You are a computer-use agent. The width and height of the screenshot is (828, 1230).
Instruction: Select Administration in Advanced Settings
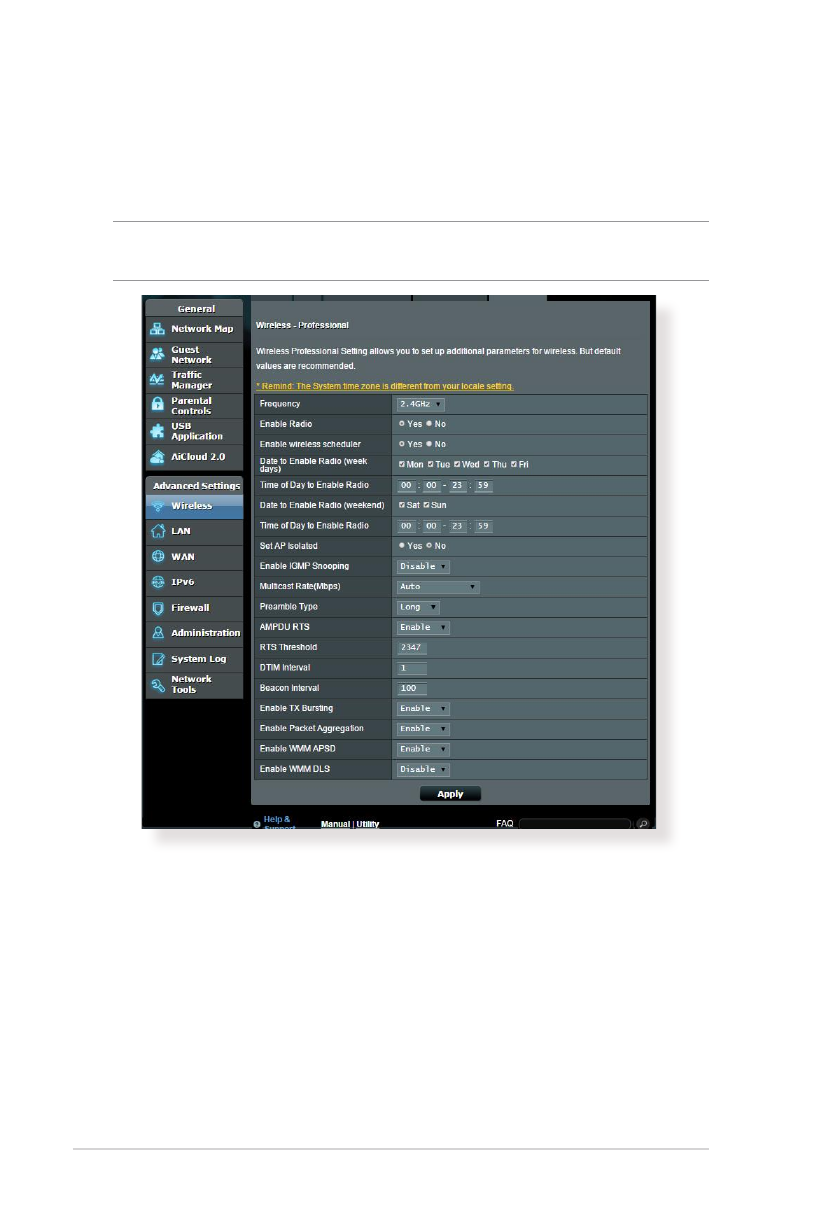(205, 633)
